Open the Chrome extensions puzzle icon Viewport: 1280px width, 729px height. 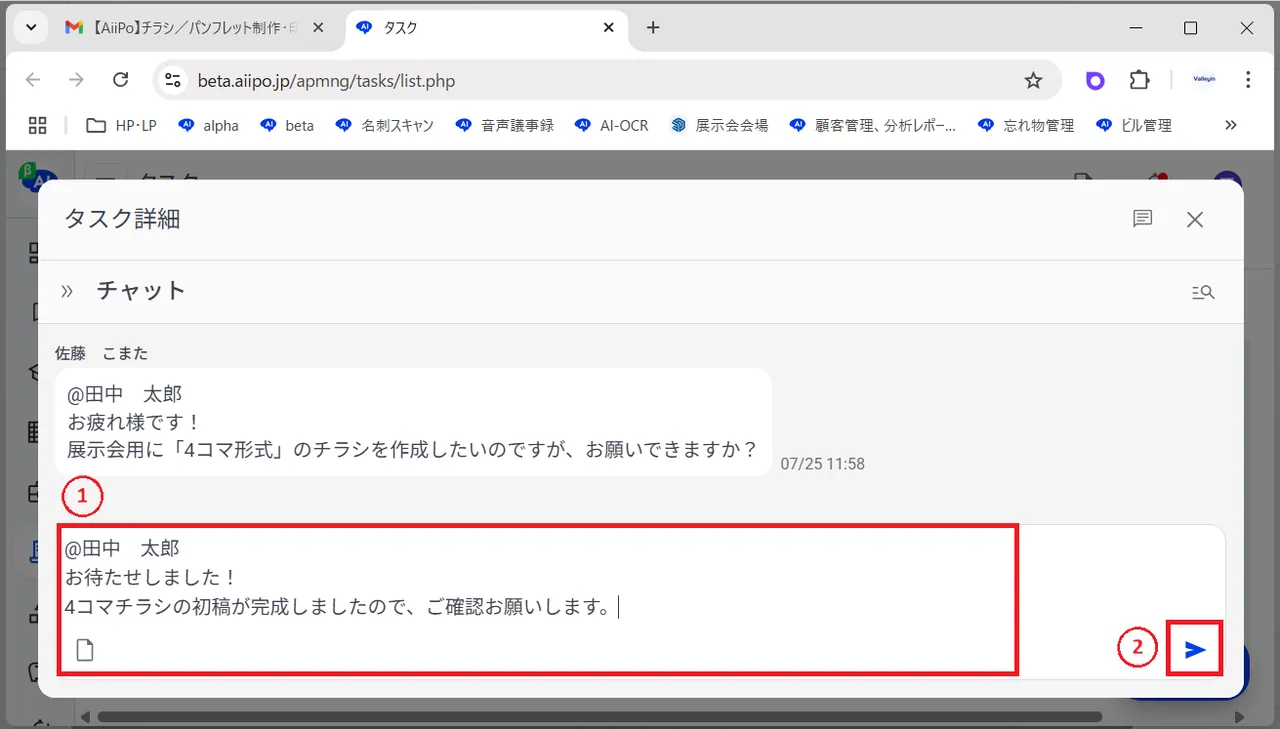(1139, 80)
